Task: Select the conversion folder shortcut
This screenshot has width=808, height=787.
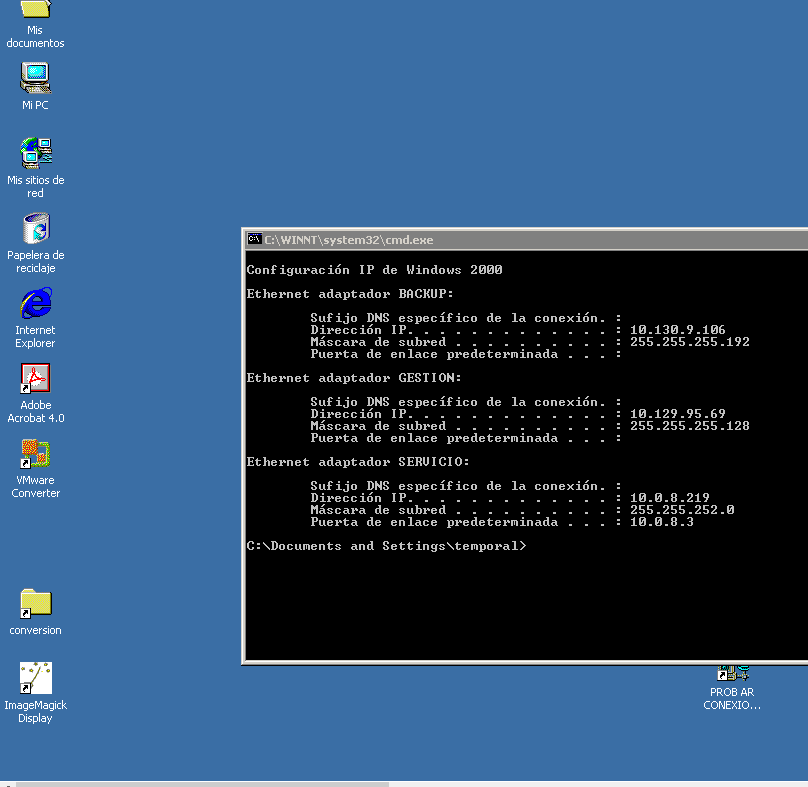Action: click(35, 603)
